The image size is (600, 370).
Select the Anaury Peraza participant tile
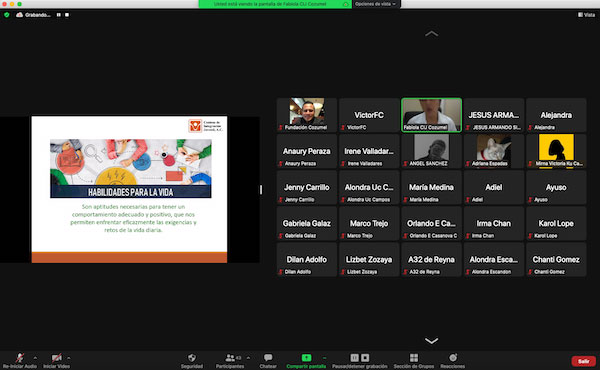coord(307,151)
